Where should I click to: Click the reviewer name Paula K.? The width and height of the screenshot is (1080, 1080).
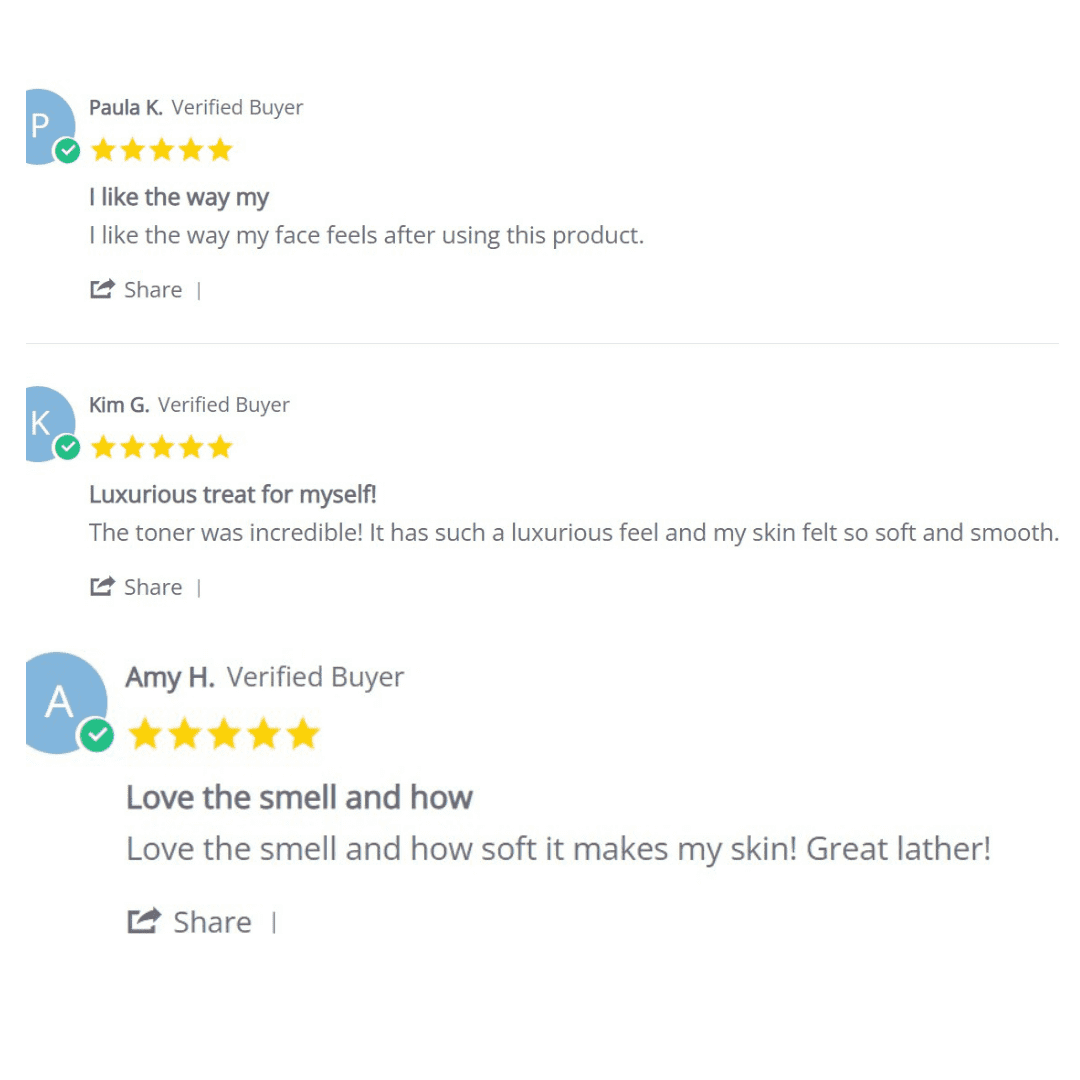click(x=125, y=108)
